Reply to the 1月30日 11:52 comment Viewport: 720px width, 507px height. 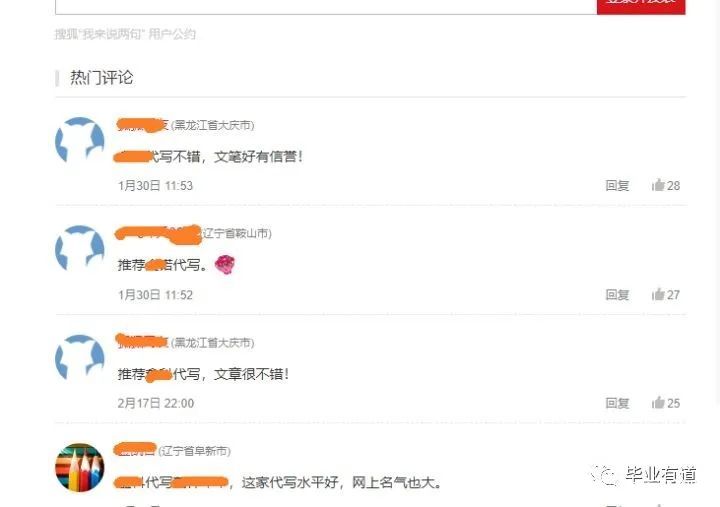pyautogui.click(x=617, y=295)
